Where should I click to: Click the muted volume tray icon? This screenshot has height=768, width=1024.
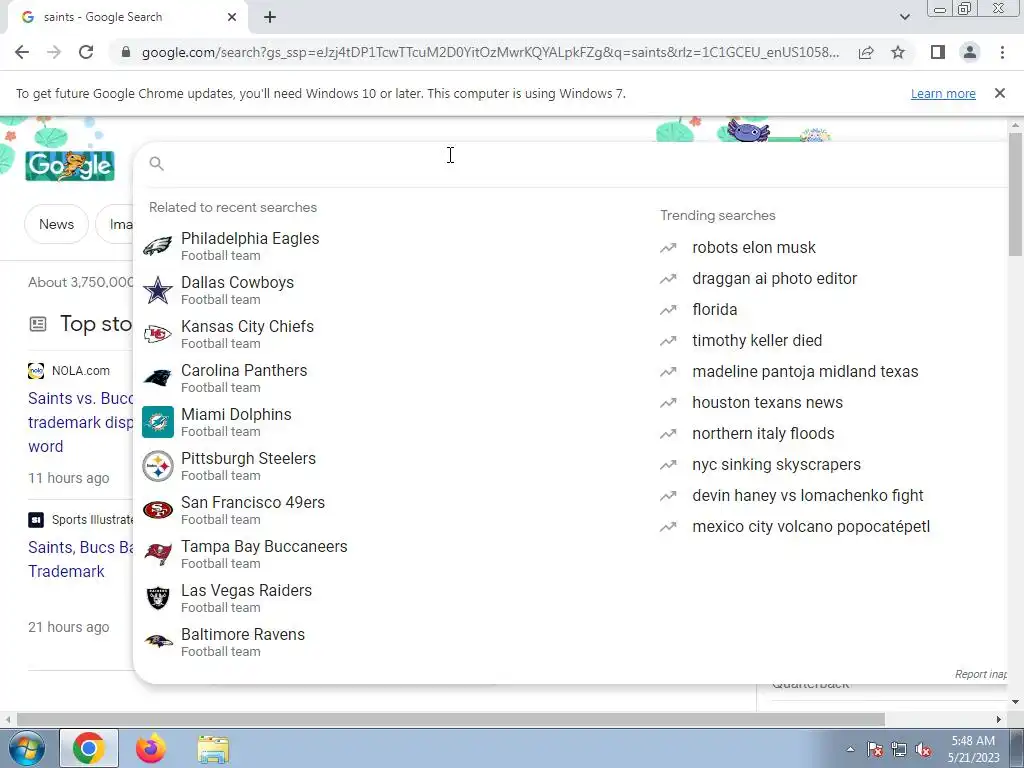[x=923, y=750]
